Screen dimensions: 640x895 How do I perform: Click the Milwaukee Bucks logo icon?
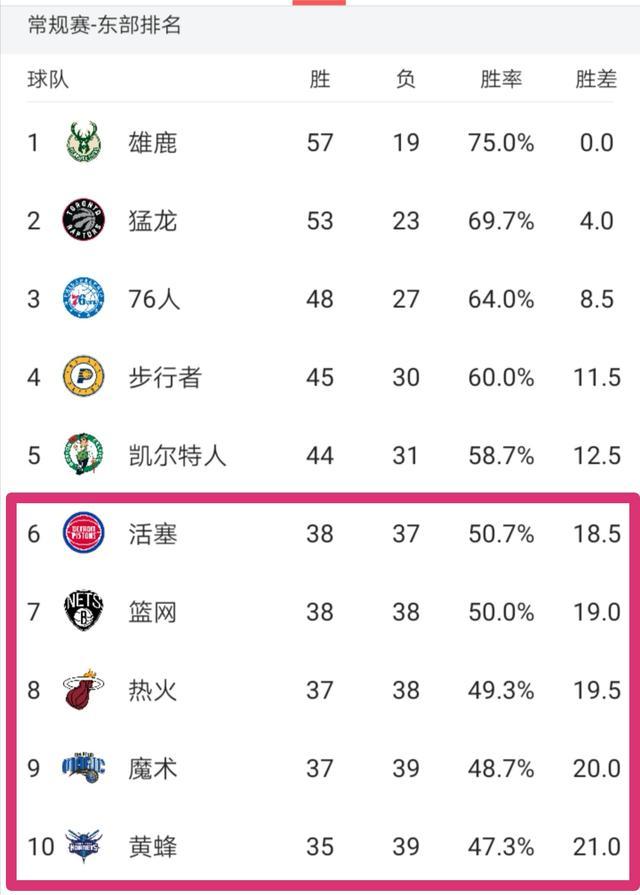(x=83, y=142)
